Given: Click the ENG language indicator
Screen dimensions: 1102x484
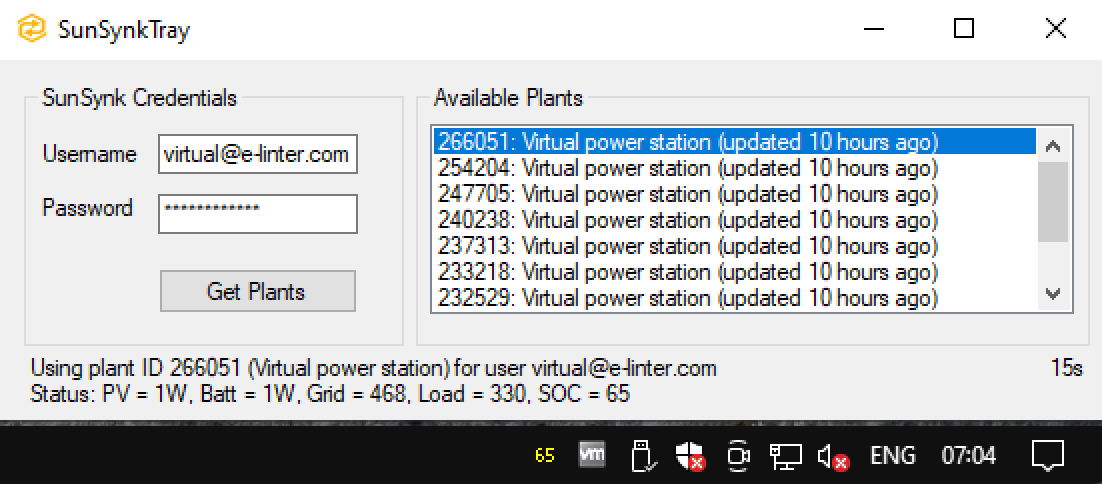Looking at the screenshot, I should click(x=893, y=456).
